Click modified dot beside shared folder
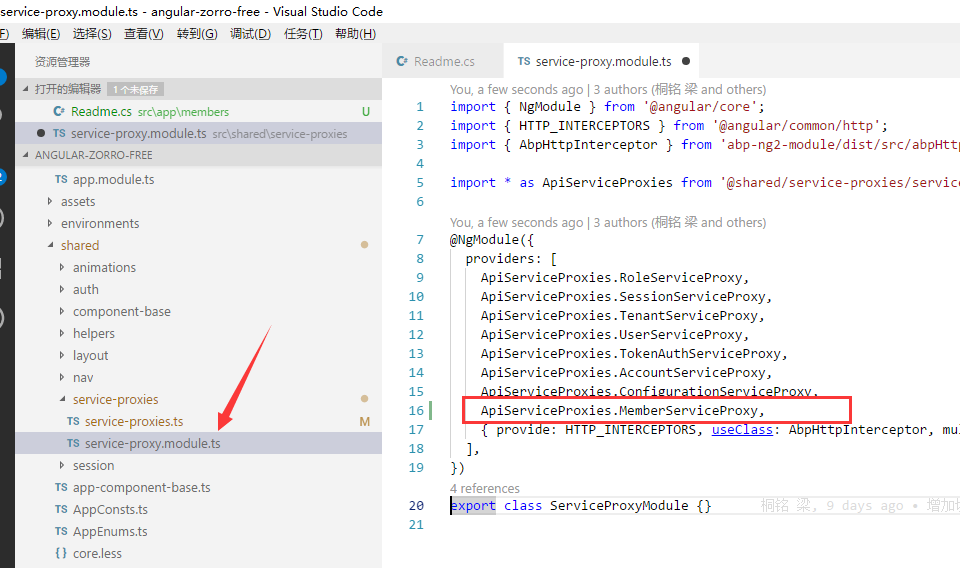 364,245
